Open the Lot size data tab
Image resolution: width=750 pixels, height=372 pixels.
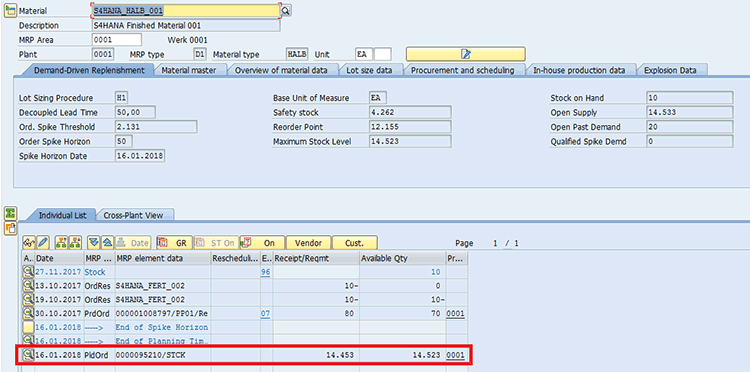tap(369, 70)
